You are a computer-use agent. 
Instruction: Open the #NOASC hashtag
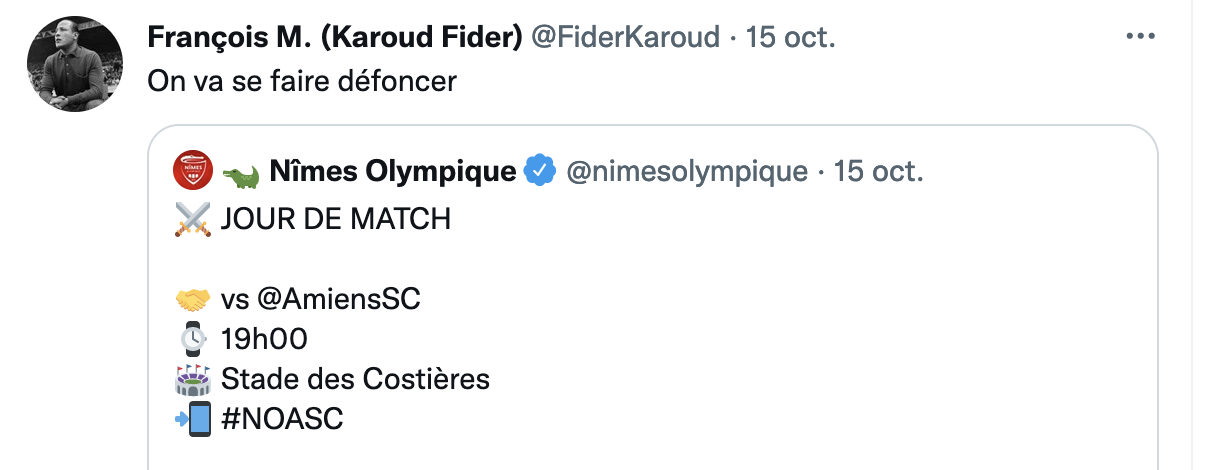pyautogui.click(x=281, y=420)
